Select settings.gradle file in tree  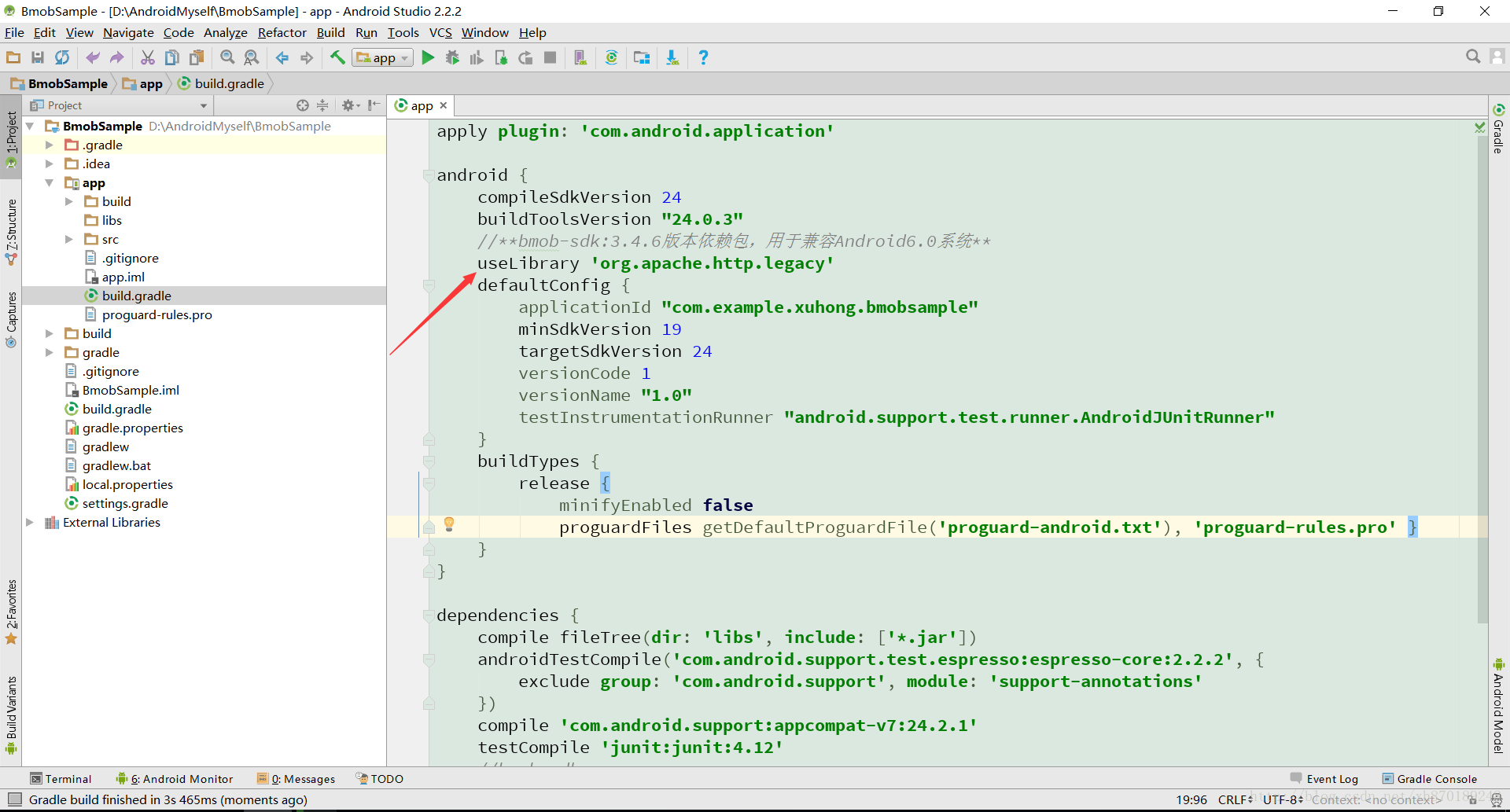(x=125, y=503)
